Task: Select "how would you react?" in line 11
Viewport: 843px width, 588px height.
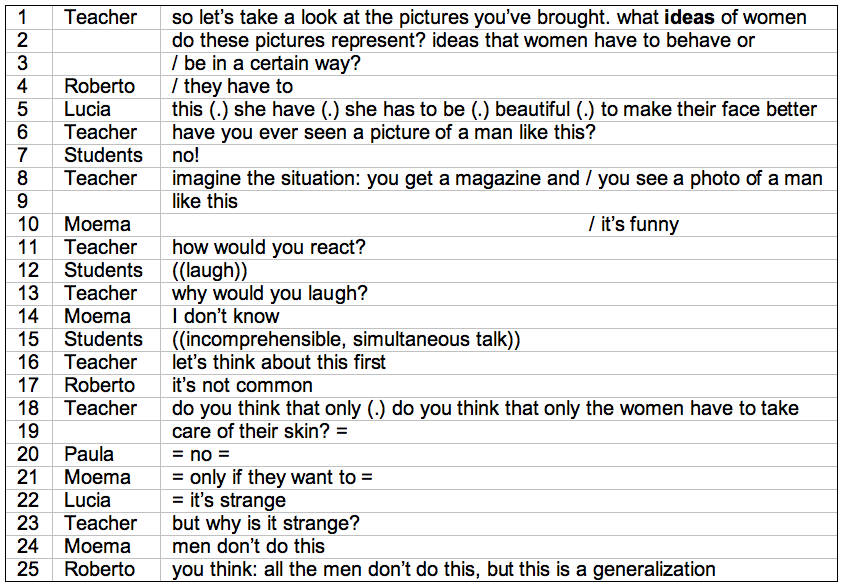Action: pos(268,247)
